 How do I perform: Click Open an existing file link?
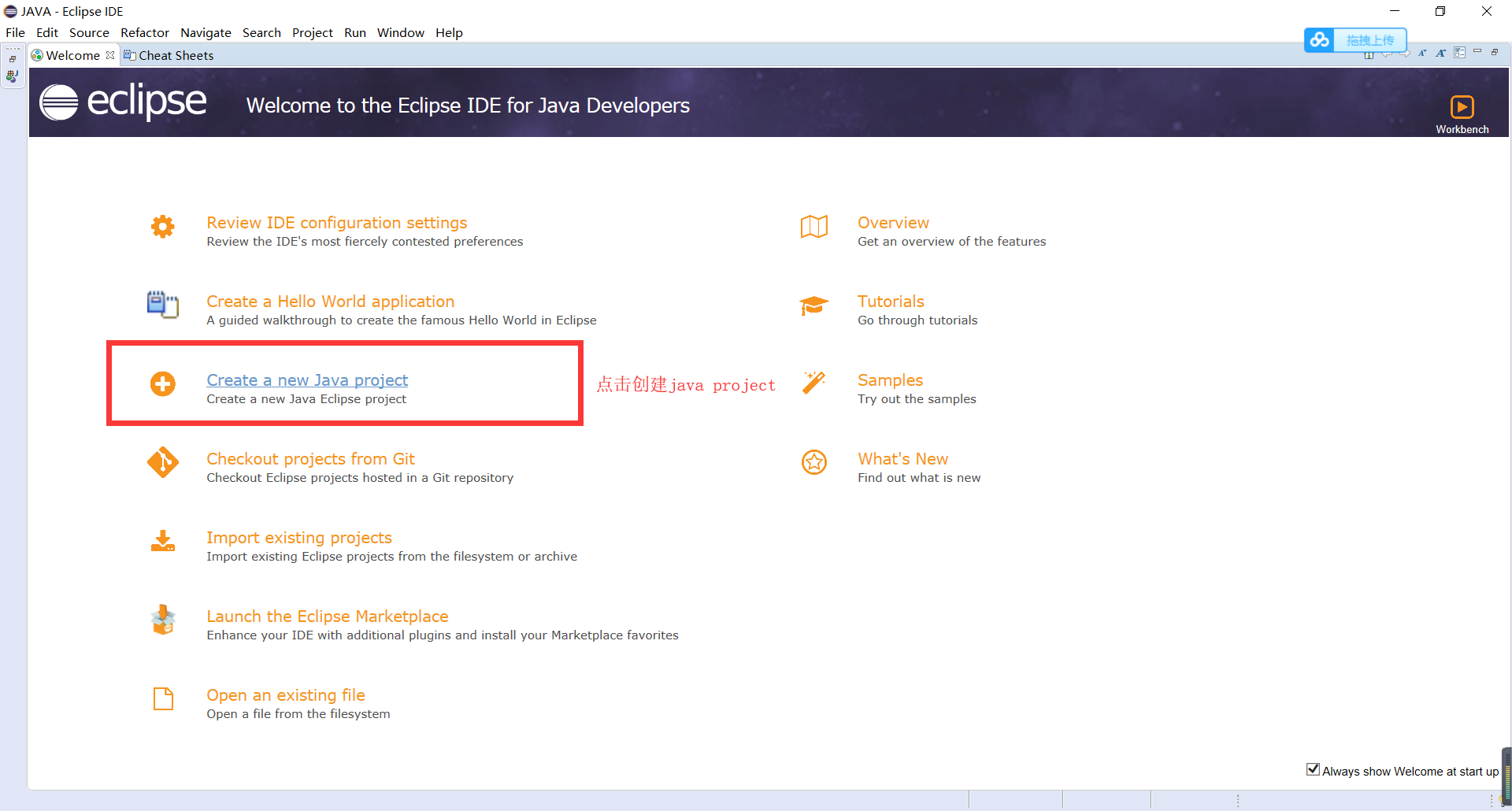[286, 695]
